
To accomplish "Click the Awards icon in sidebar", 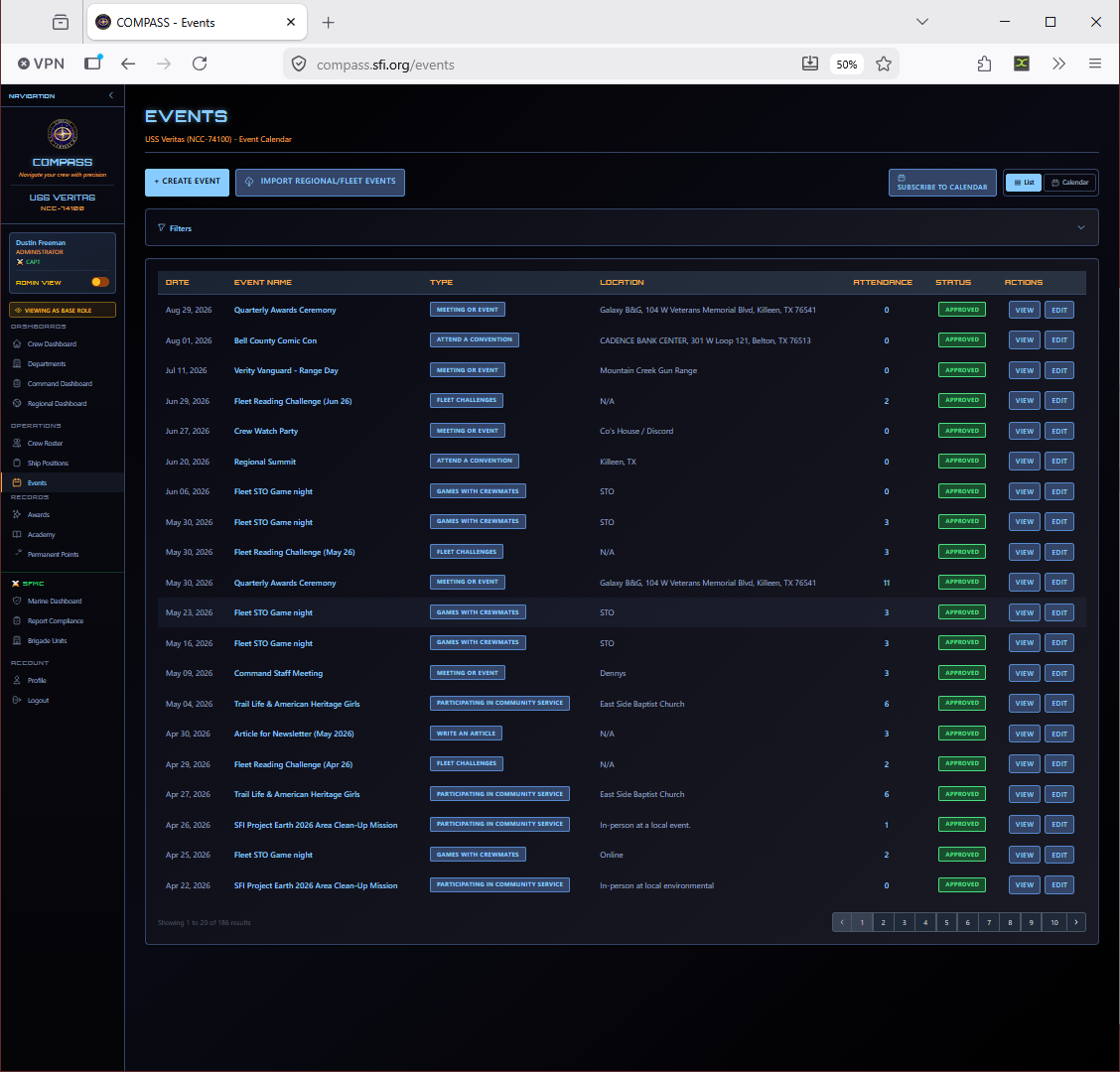I will 17,514.
